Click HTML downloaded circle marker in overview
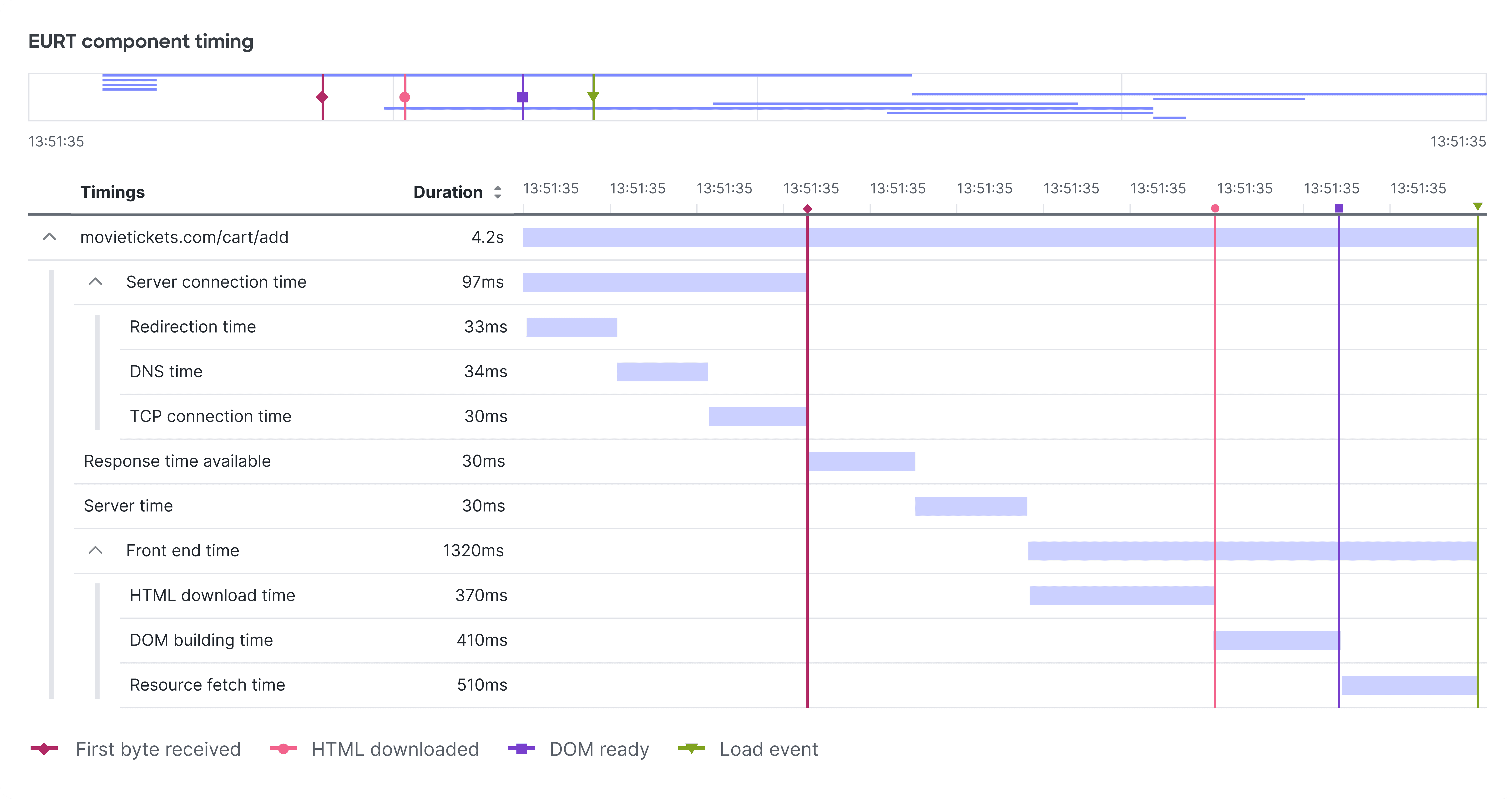The height and width of the screenshot is (799, 1512). pos(405,97)
